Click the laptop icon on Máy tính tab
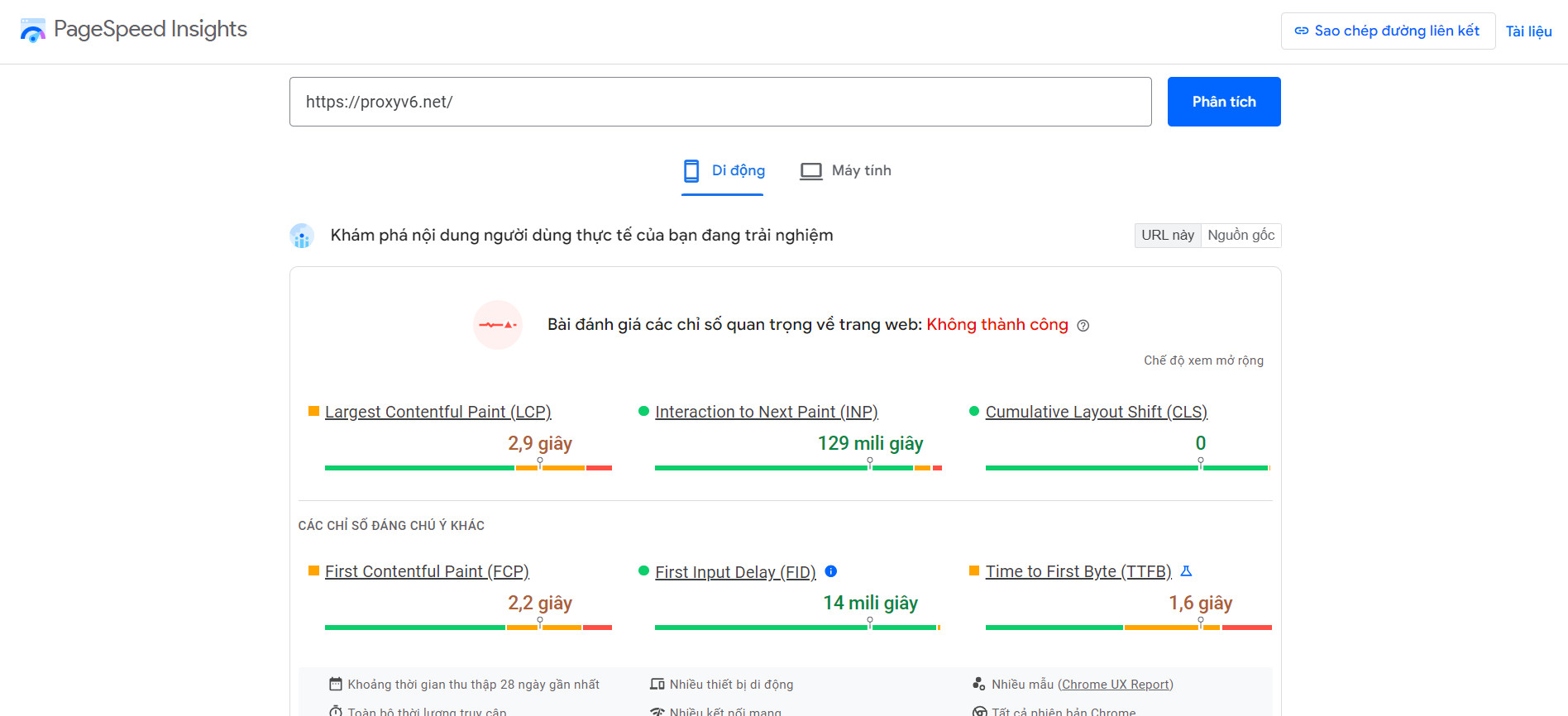Image resolution: width=1568 pixels, height=716 pixels. pos(811,170)
